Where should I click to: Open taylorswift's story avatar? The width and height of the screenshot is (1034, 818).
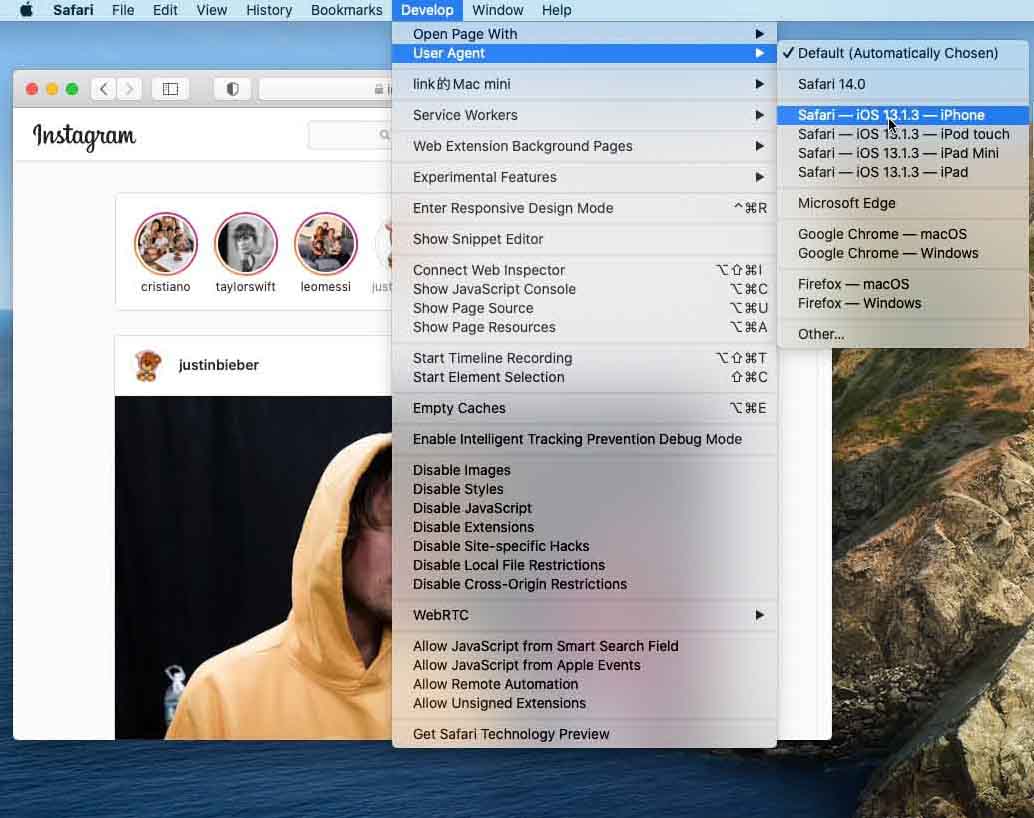click(x=246, y=243)
